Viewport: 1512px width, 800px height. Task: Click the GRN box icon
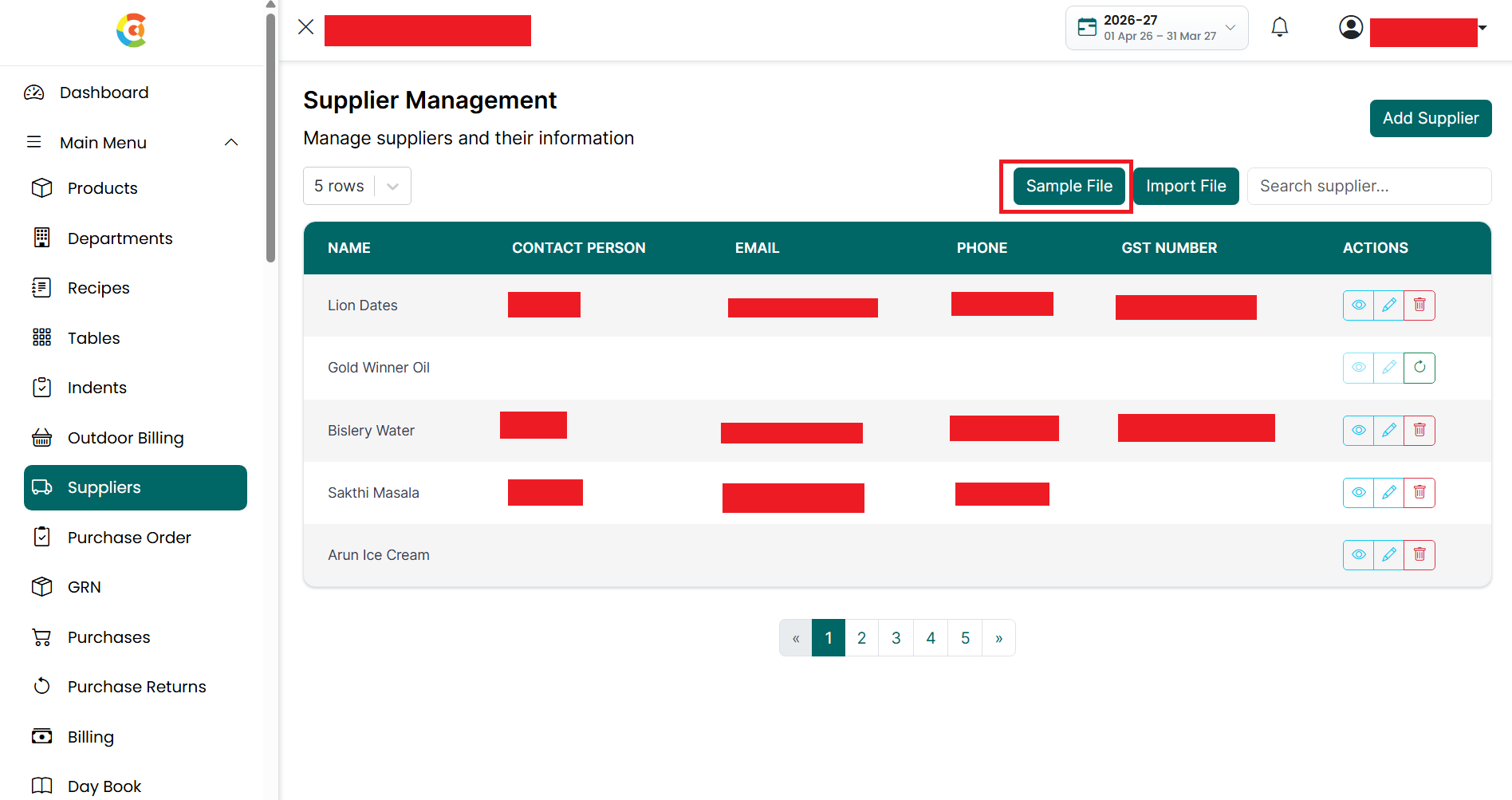(x=42, y=587)
